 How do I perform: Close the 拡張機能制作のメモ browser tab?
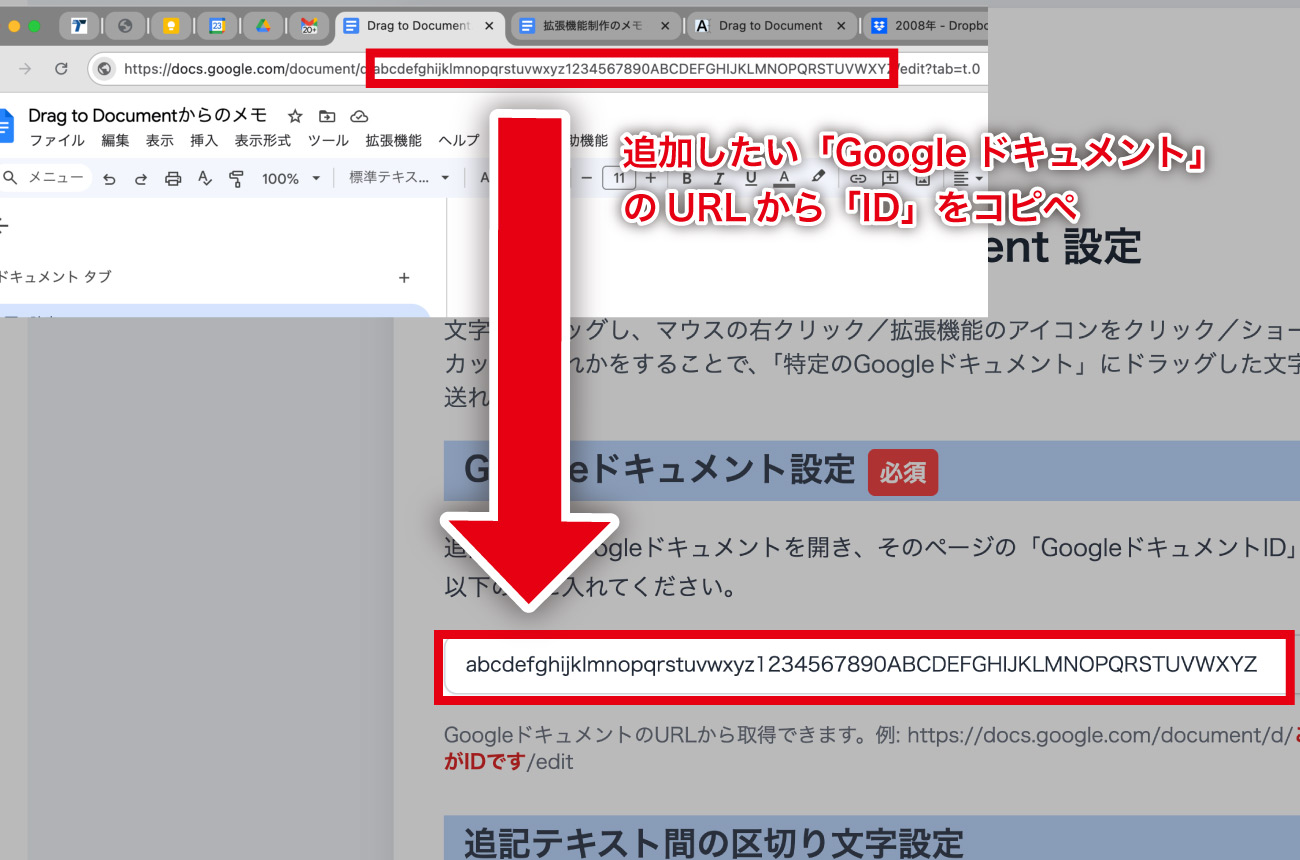pos(666,26)
